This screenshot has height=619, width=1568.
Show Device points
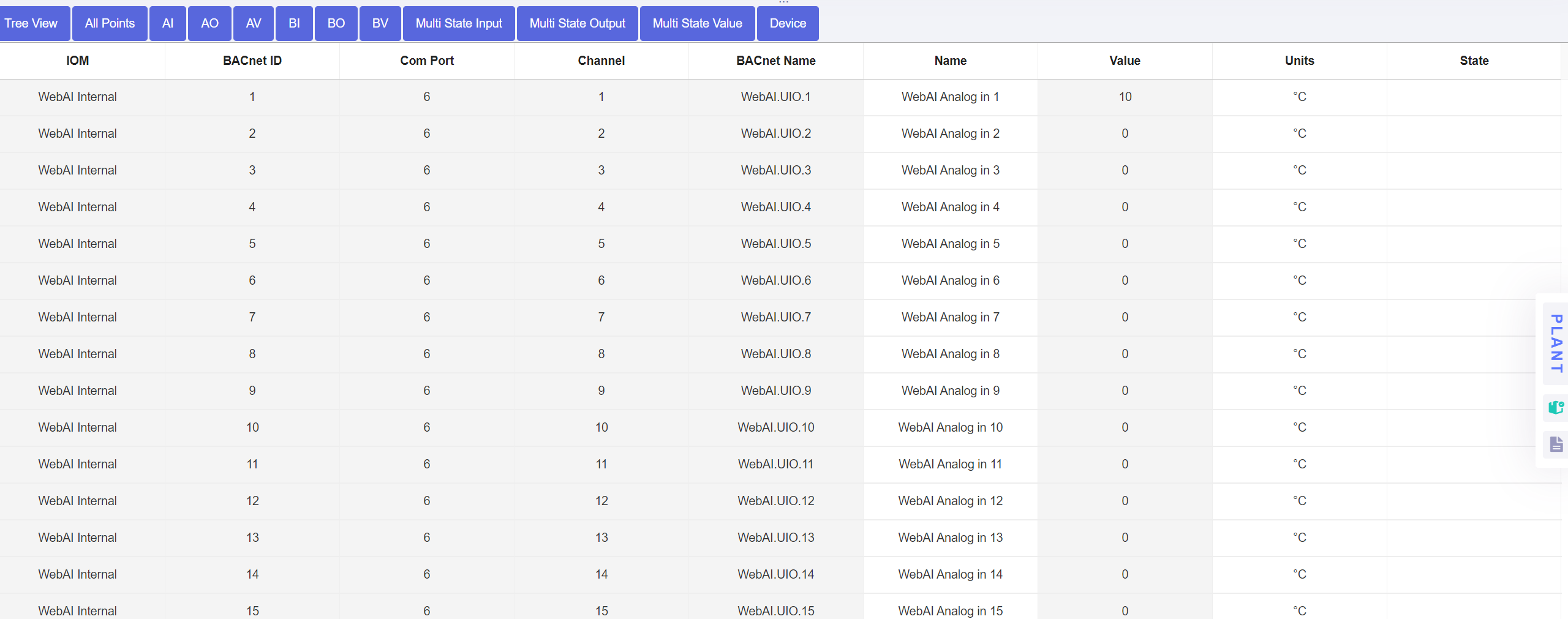click(787, 23)
